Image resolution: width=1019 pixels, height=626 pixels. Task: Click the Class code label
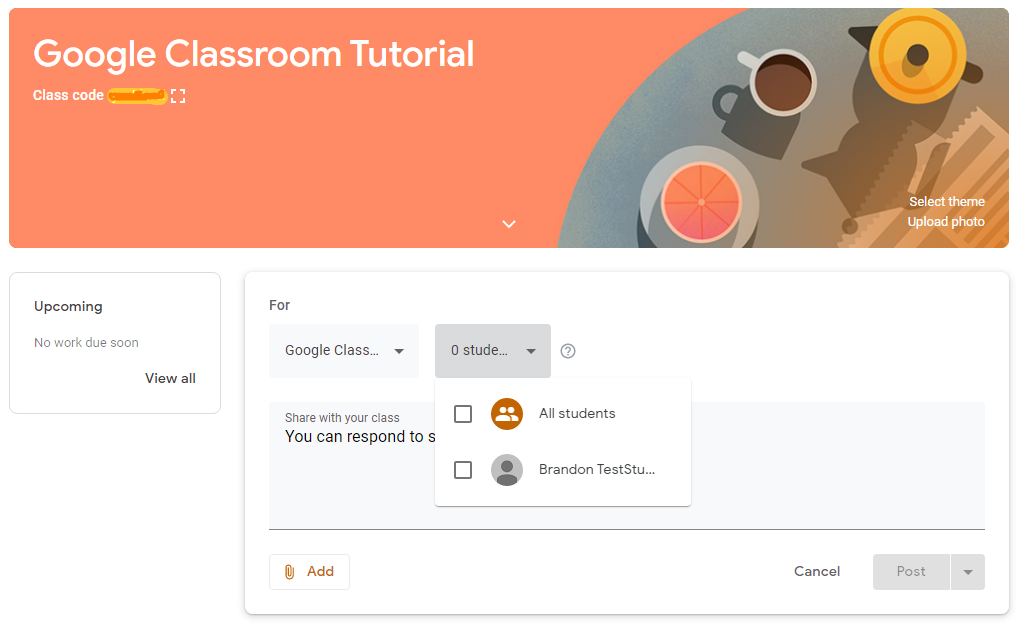pyautogui.click(x=68, y=96)
